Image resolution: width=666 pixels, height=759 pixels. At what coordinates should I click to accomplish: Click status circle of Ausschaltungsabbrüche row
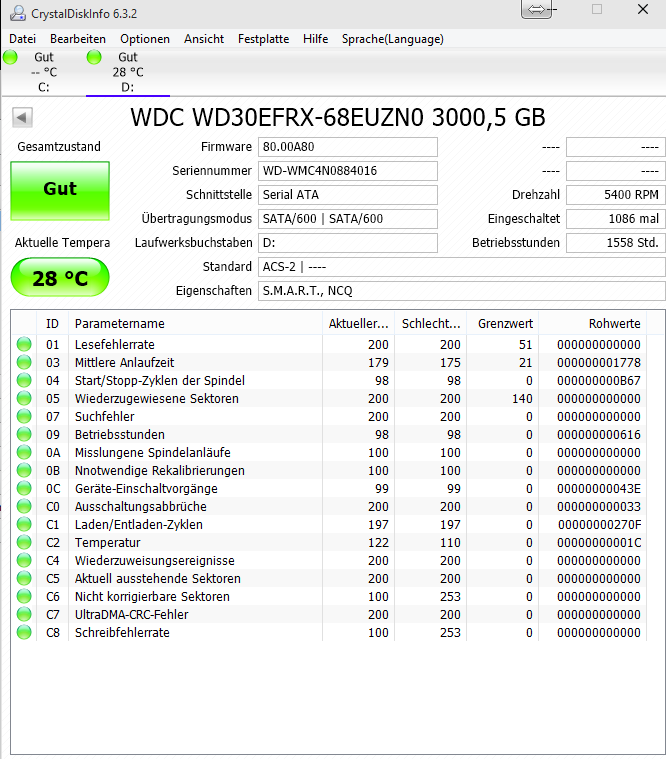(24, 506)
